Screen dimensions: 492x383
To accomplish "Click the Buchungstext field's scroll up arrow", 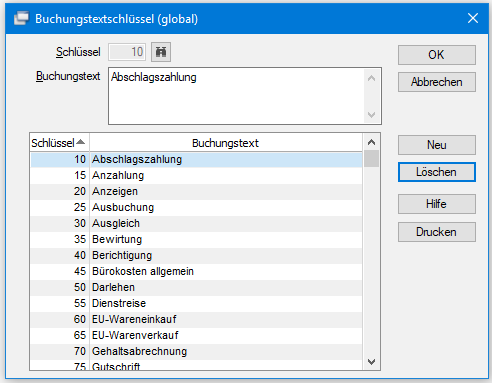I will [371, 79].
